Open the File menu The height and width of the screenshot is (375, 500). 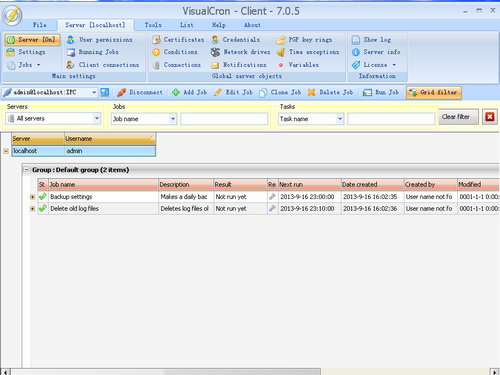pyautogui.click(x=39, y=25)
